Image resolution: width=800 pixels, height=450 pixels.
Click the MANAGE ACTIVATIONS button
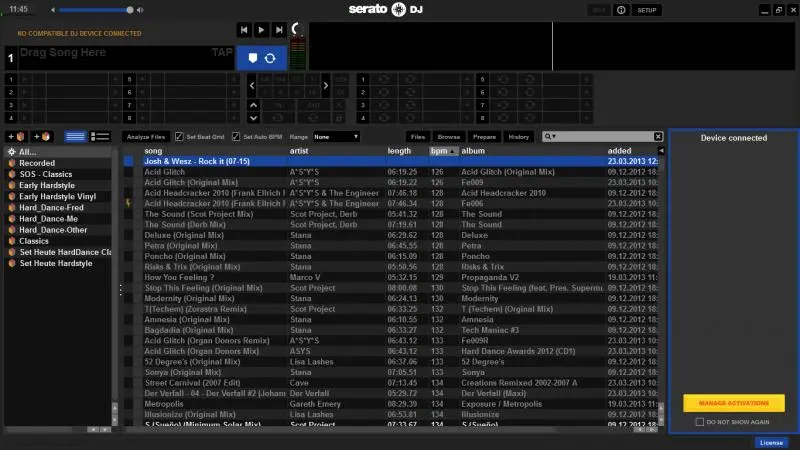[x=734, y=403]
